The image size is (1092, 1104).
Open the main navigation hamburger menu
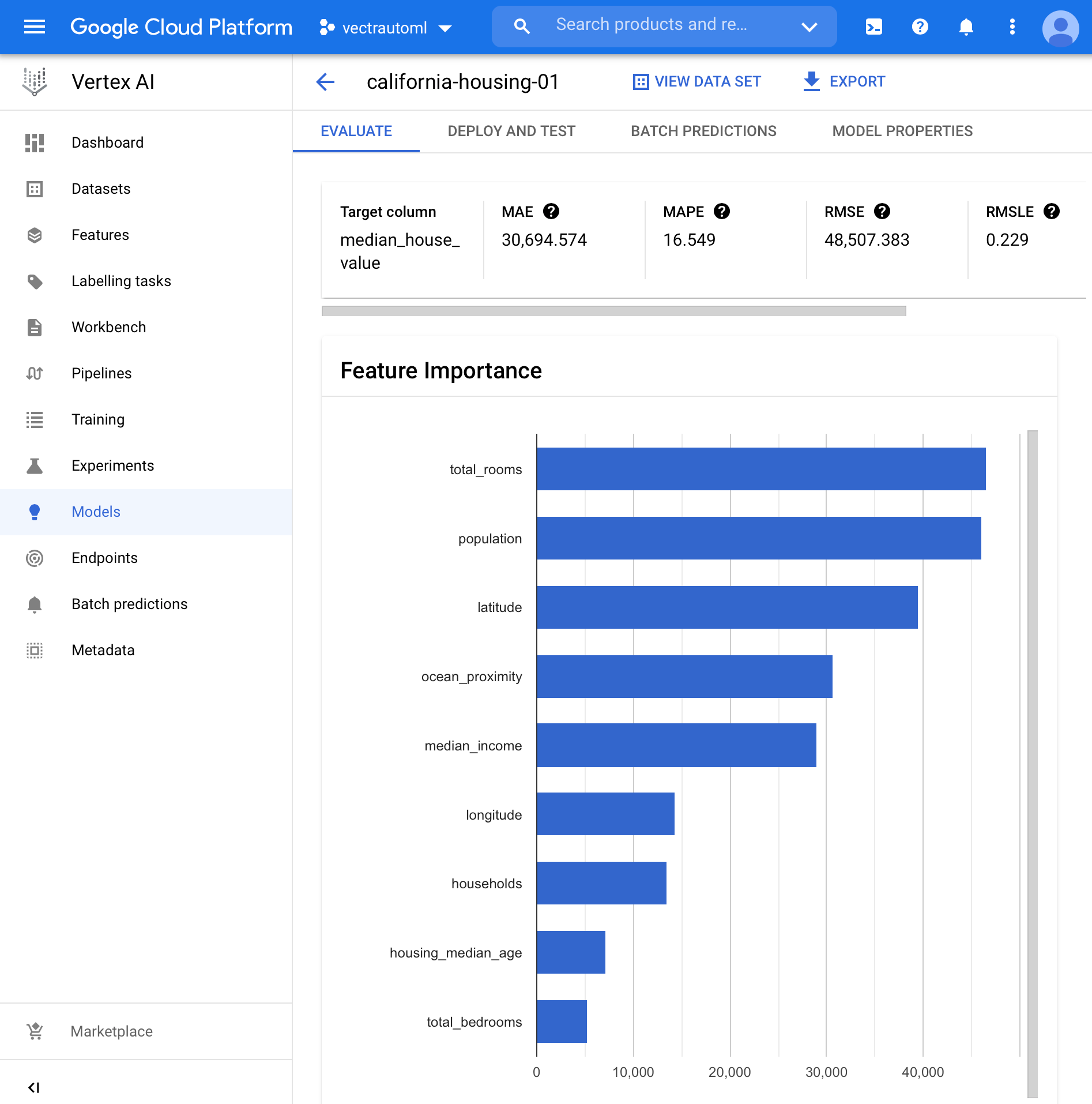tap(35, 27)
